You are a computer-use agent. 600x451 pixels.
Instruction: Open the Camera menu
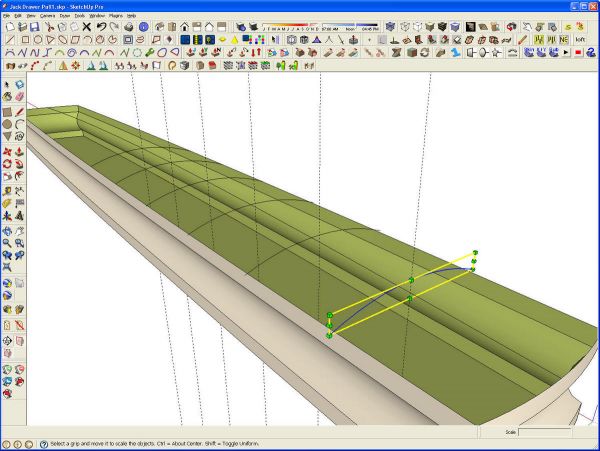coord(48,16)
